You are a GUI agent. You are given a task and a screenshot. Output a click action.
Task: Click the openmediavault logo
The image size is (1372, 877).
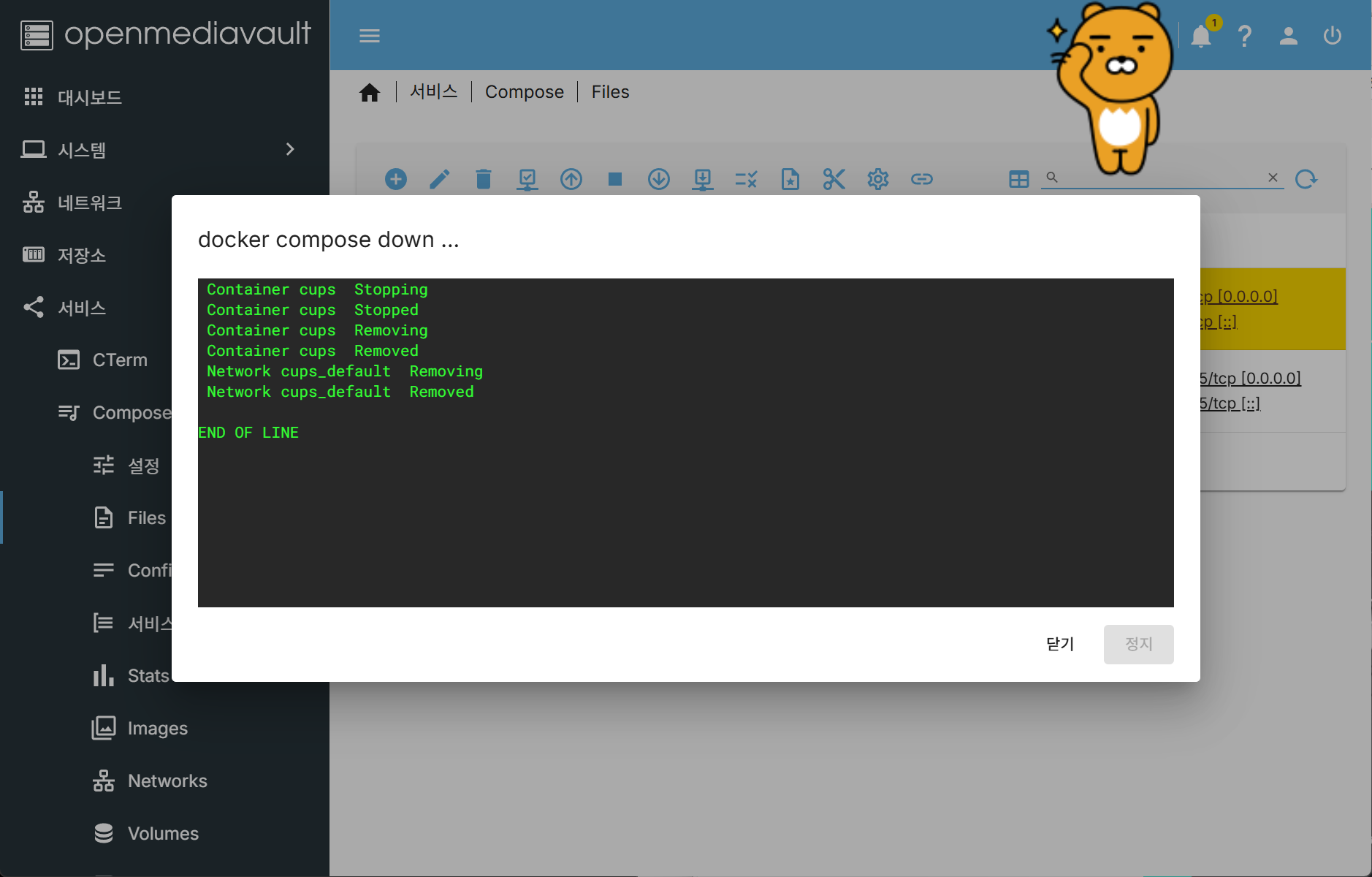[x=166, y=34]
